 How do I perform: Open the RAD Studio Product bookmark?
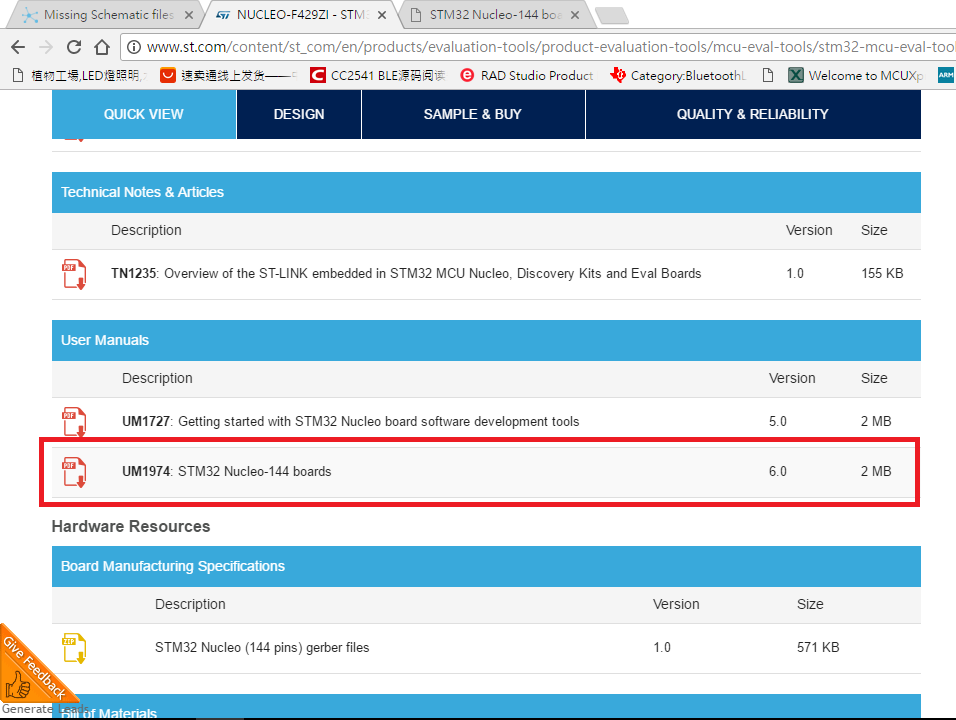pos(527,75)
